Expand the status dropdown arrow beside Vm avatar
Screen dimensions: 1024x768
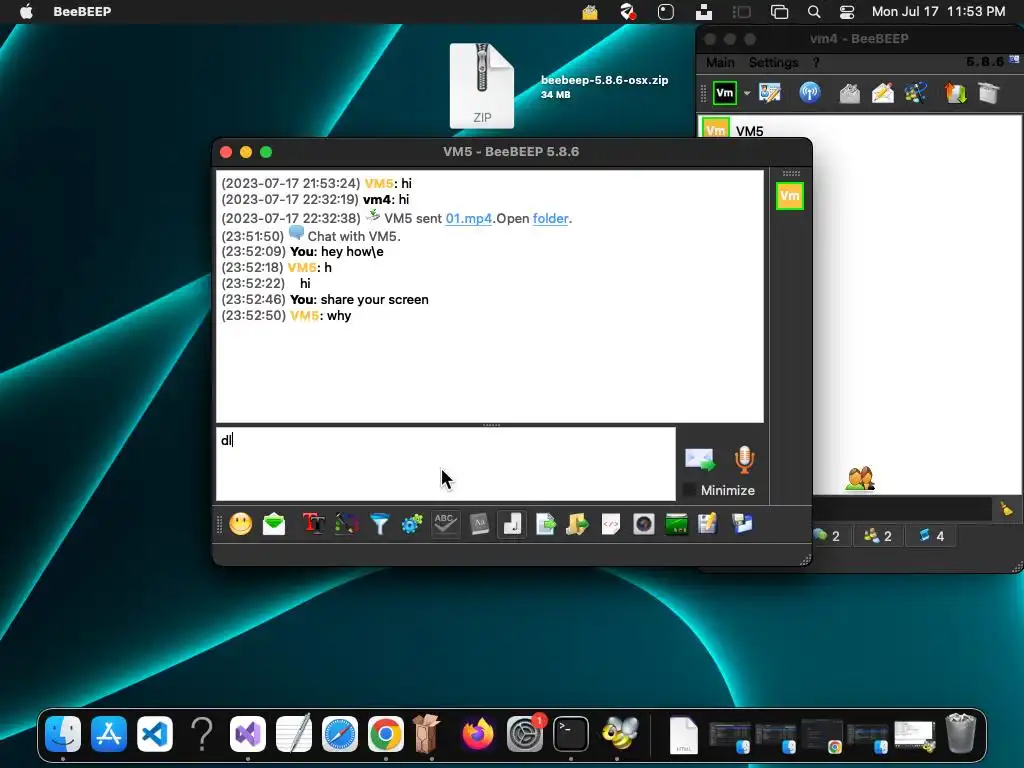(747, 93)
